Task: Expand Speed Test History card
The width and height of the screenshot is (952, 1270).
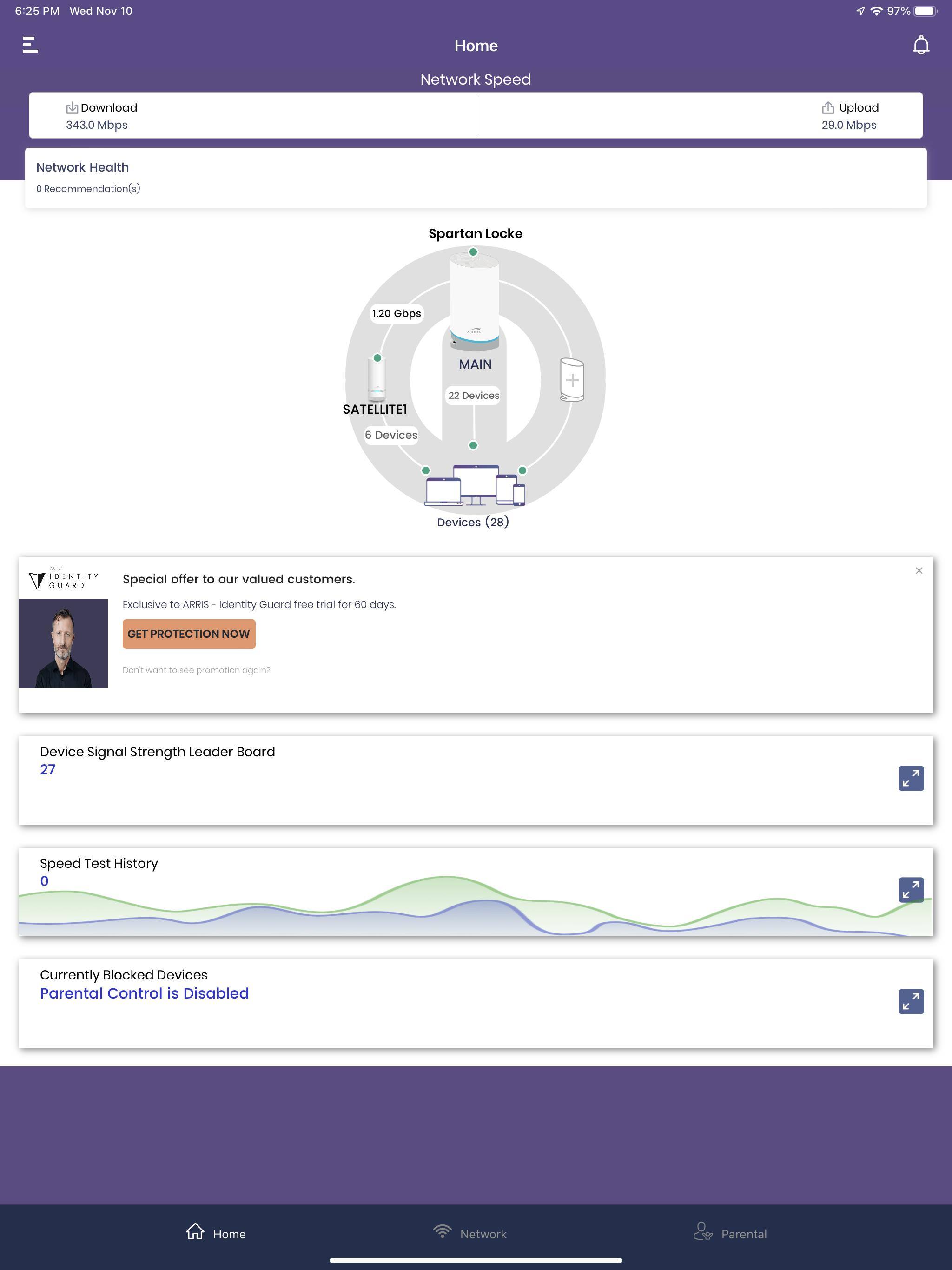Action: (x=911, y=890)
